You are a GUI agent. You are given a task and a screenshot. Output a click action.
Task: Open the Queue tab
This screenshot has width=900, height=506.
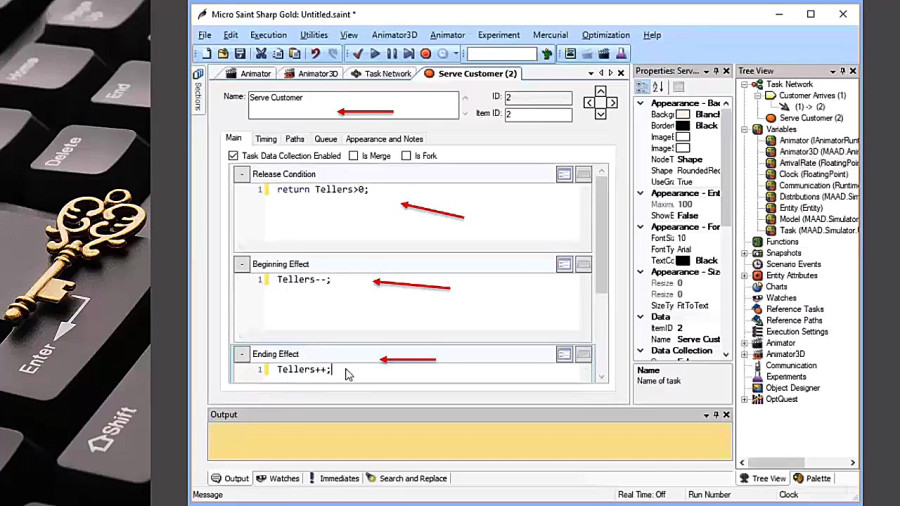point(325,139)
